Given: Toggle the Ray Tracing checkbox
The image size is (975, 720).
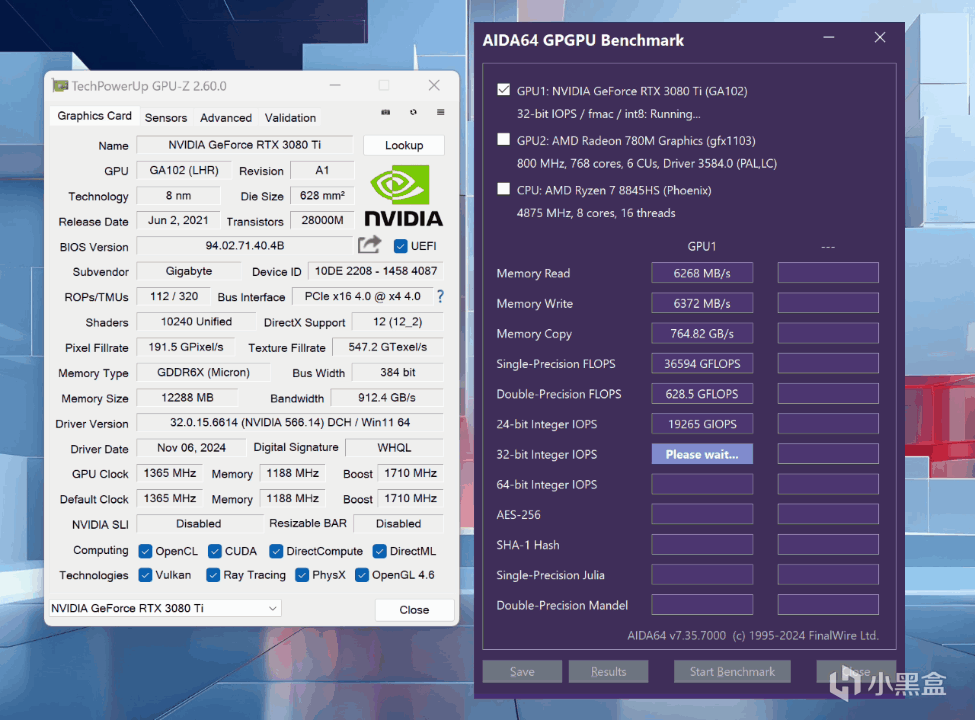Looking at the screenshot, I should (x=213, y=575).
